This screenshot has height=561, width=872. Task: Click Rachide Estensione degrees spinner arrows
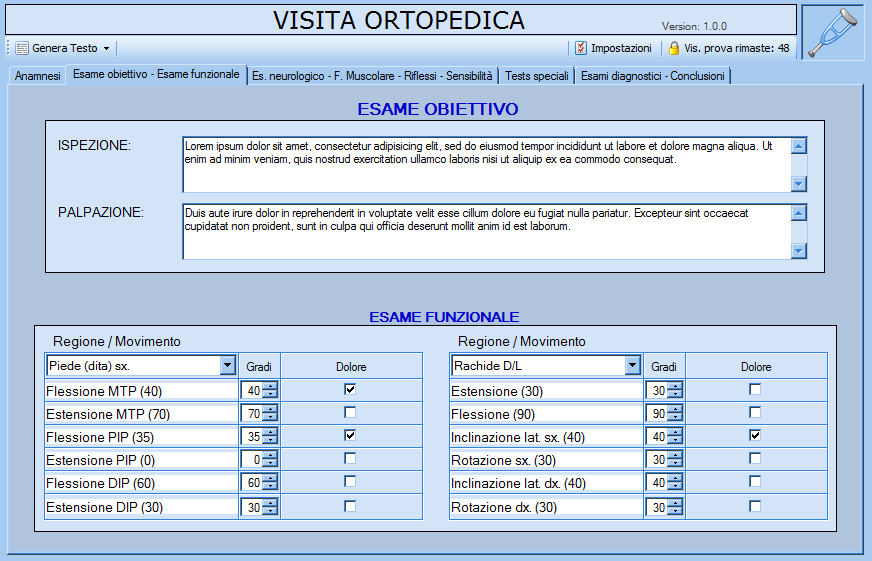(x=675, y=390)
